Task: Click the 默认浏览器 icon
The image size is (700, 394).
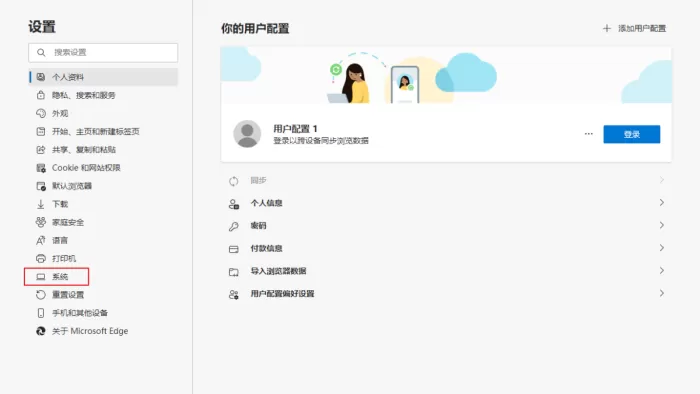Action: [41, 186]
